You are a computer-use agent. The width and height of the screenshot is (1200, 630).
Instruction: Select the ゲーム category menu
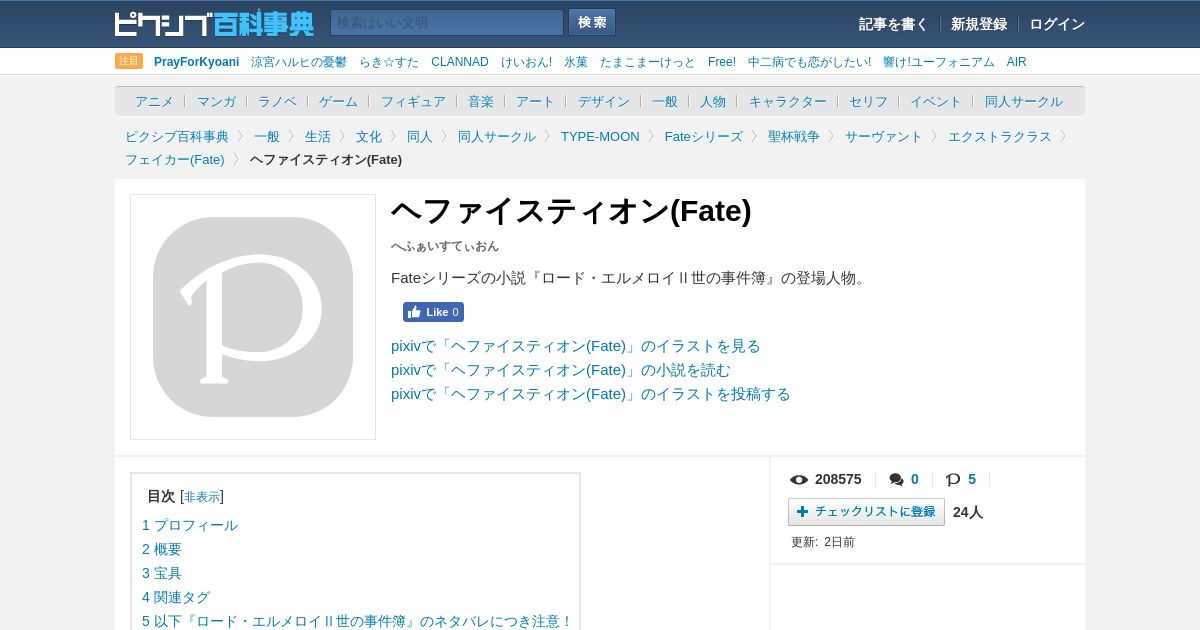tap(338, 101)
